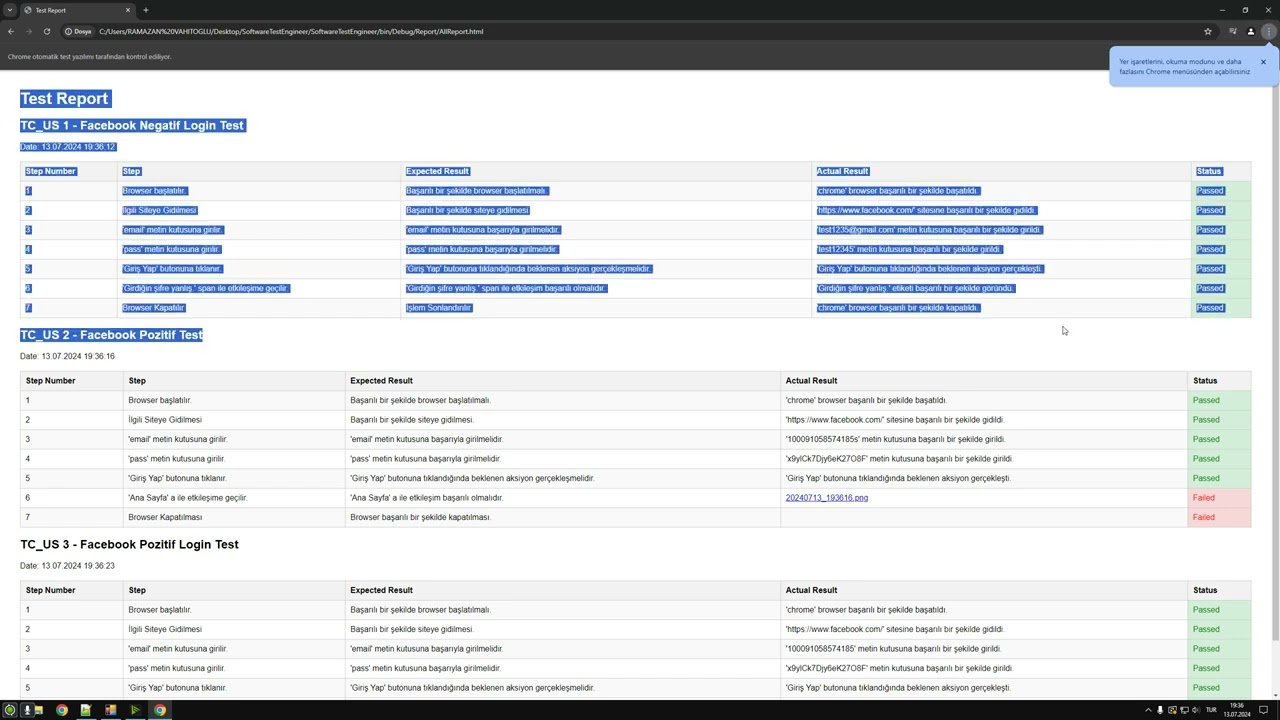Open the network icon in system tray
The image size is (1280, 720).
pos(1185,710)
